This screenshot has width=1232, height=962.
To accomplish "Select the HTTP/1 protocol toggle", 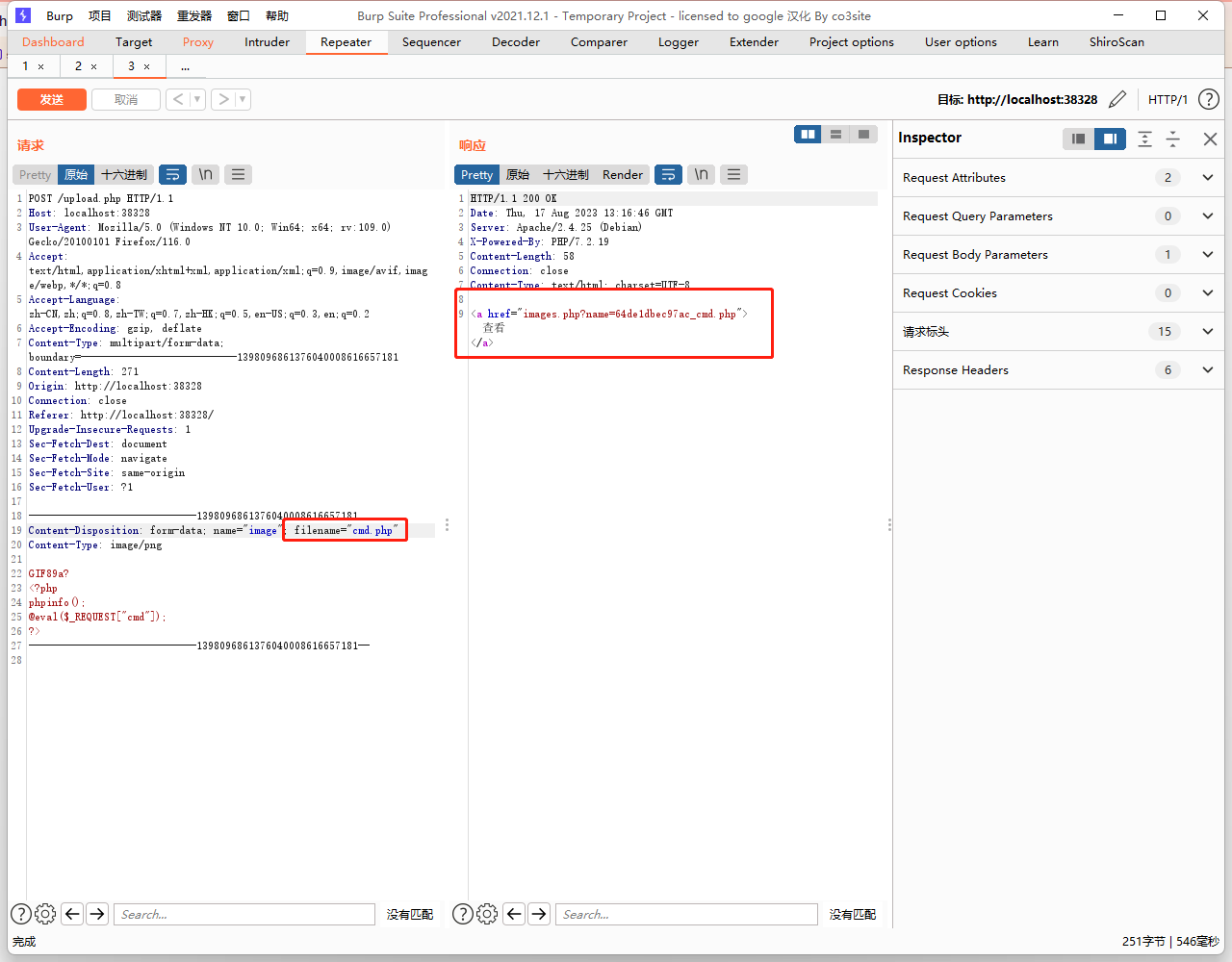I will pos(1168,99).
